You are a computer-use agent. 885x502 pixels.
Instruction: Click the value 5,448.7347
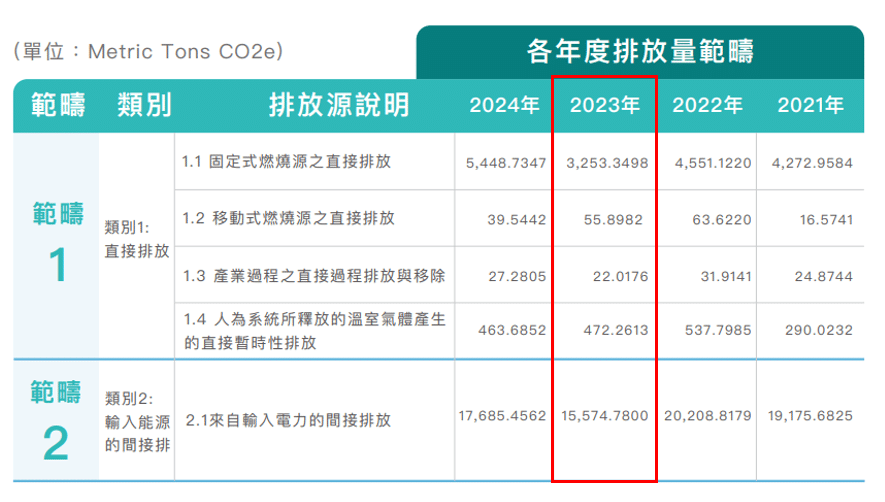(506, 163)
